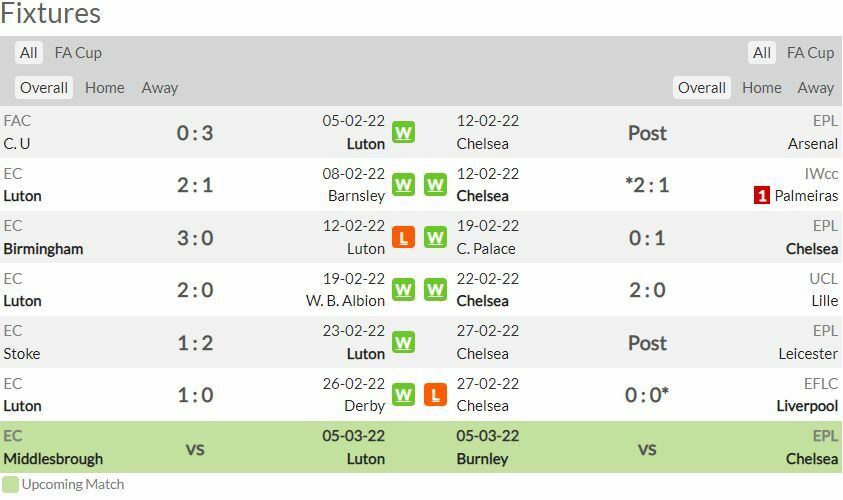Image resolution: width=843 pixels, height=500 pixels.
Task: Select the left All filter tab
Action: point(29,53)
